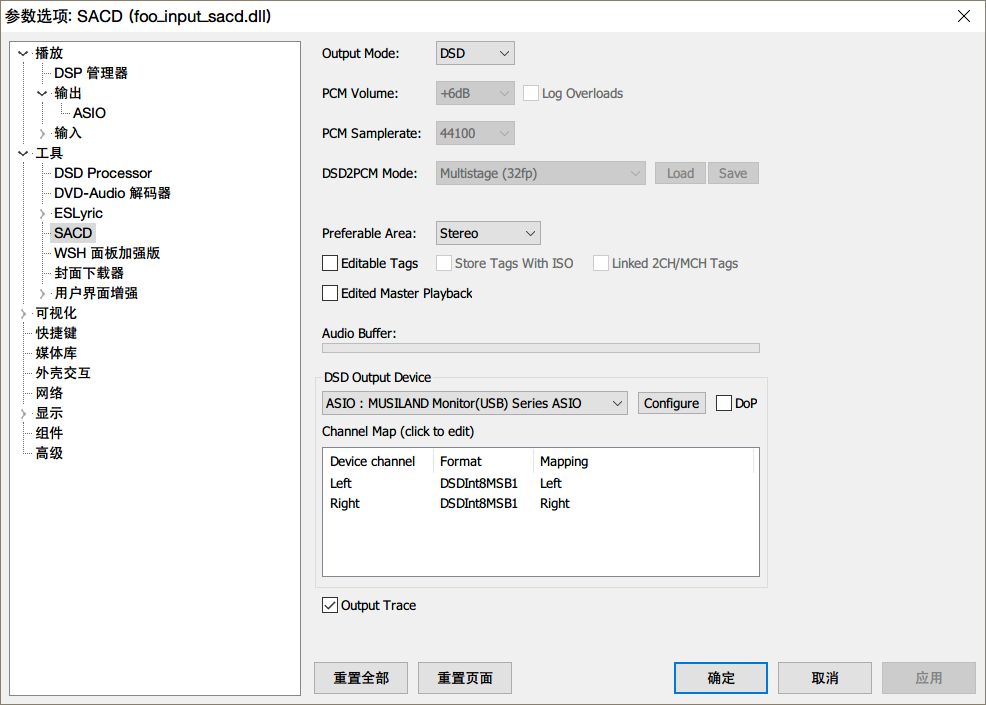Expand the 输入 tree node
This screenshot has height=705, width=986.
(42, 133)
